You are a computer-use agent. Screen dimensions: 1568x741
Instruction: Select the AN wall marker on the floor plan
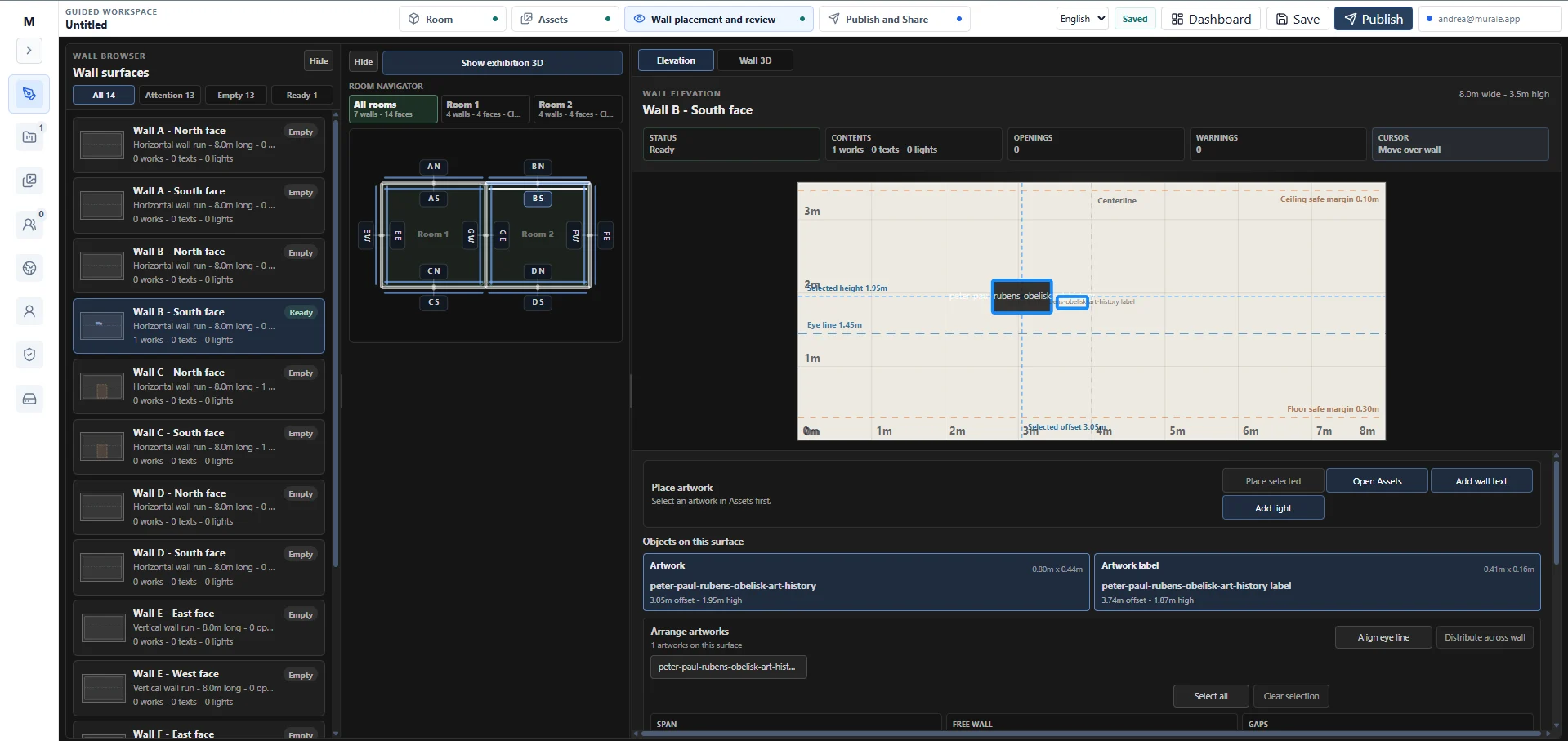[x=434, y=167]
